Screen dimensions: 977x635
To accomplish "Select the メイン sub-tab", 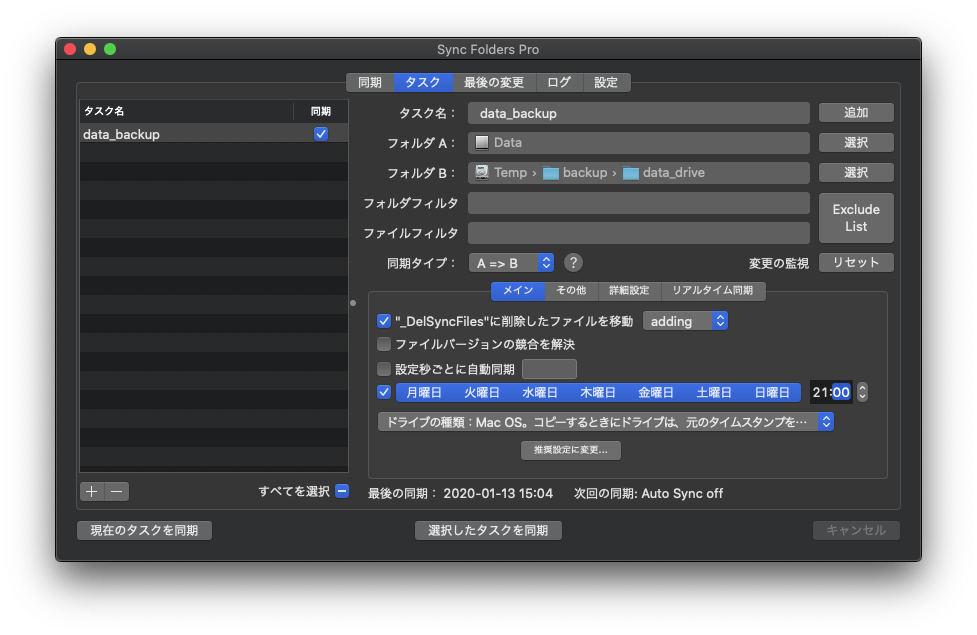I will point(518,290).
